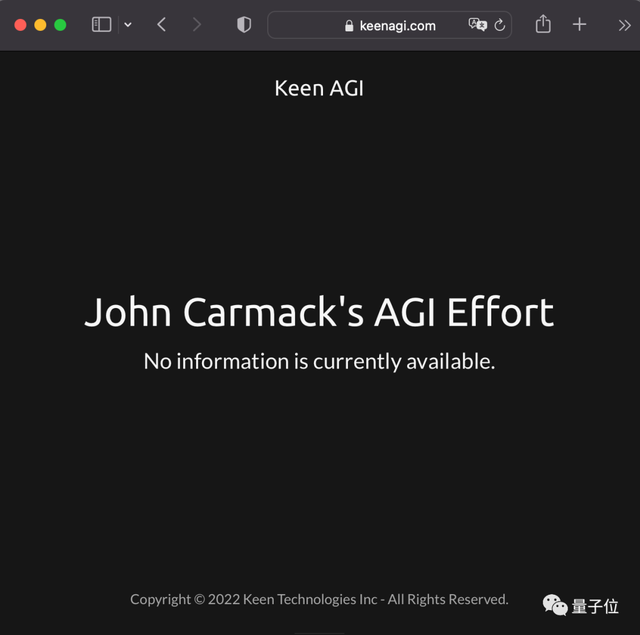Open the Share menu icon
Screen dimensions: 640x635
(x=543, y=24)
